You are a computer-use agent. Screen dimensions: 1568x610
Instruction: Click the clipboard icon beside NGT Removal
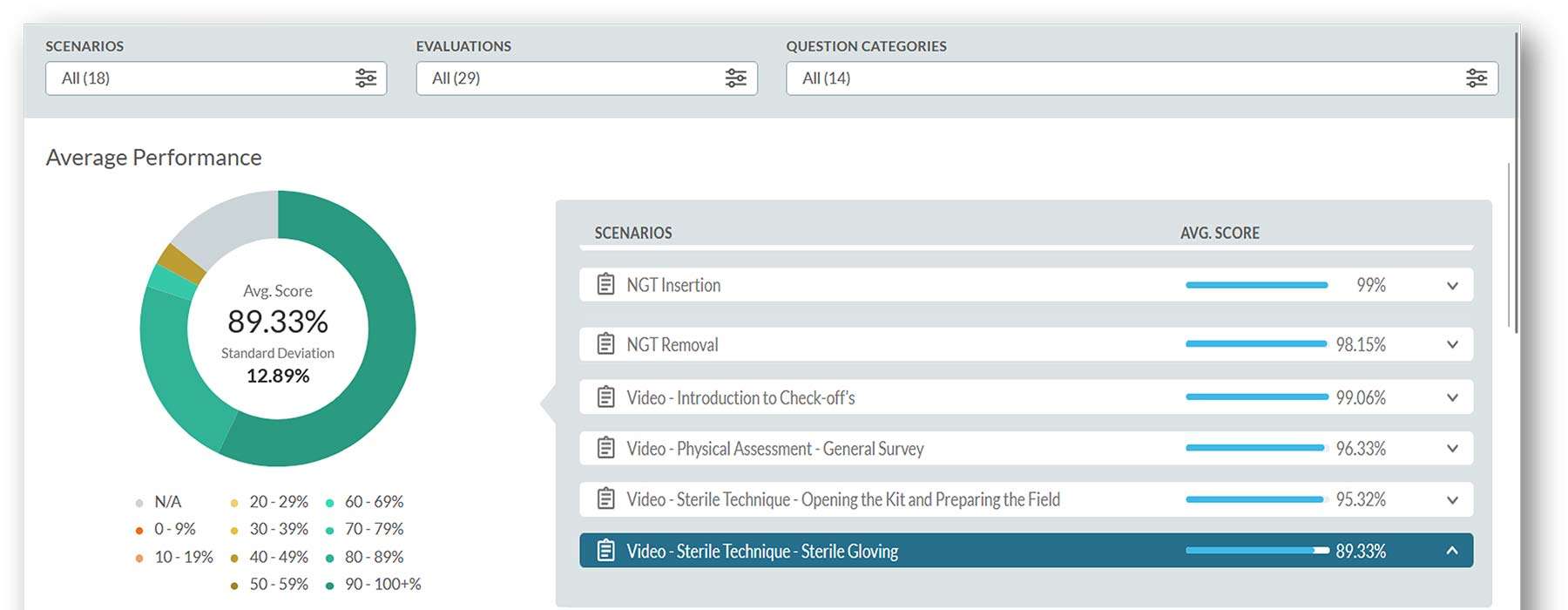(x=605, y=343)
